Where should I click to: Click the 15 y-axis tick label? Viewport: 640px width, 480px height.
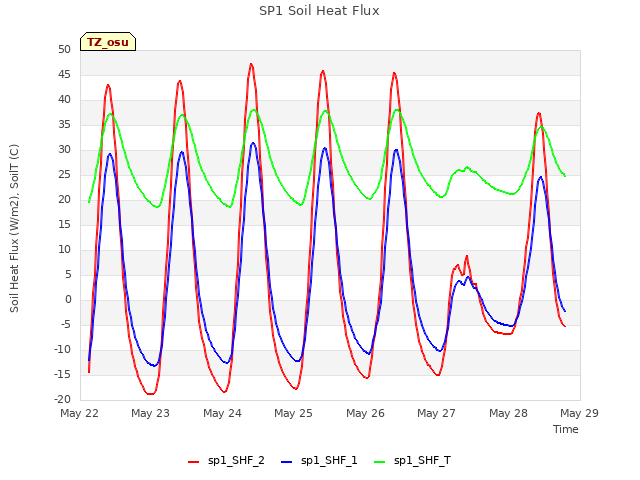click(64, 224)
